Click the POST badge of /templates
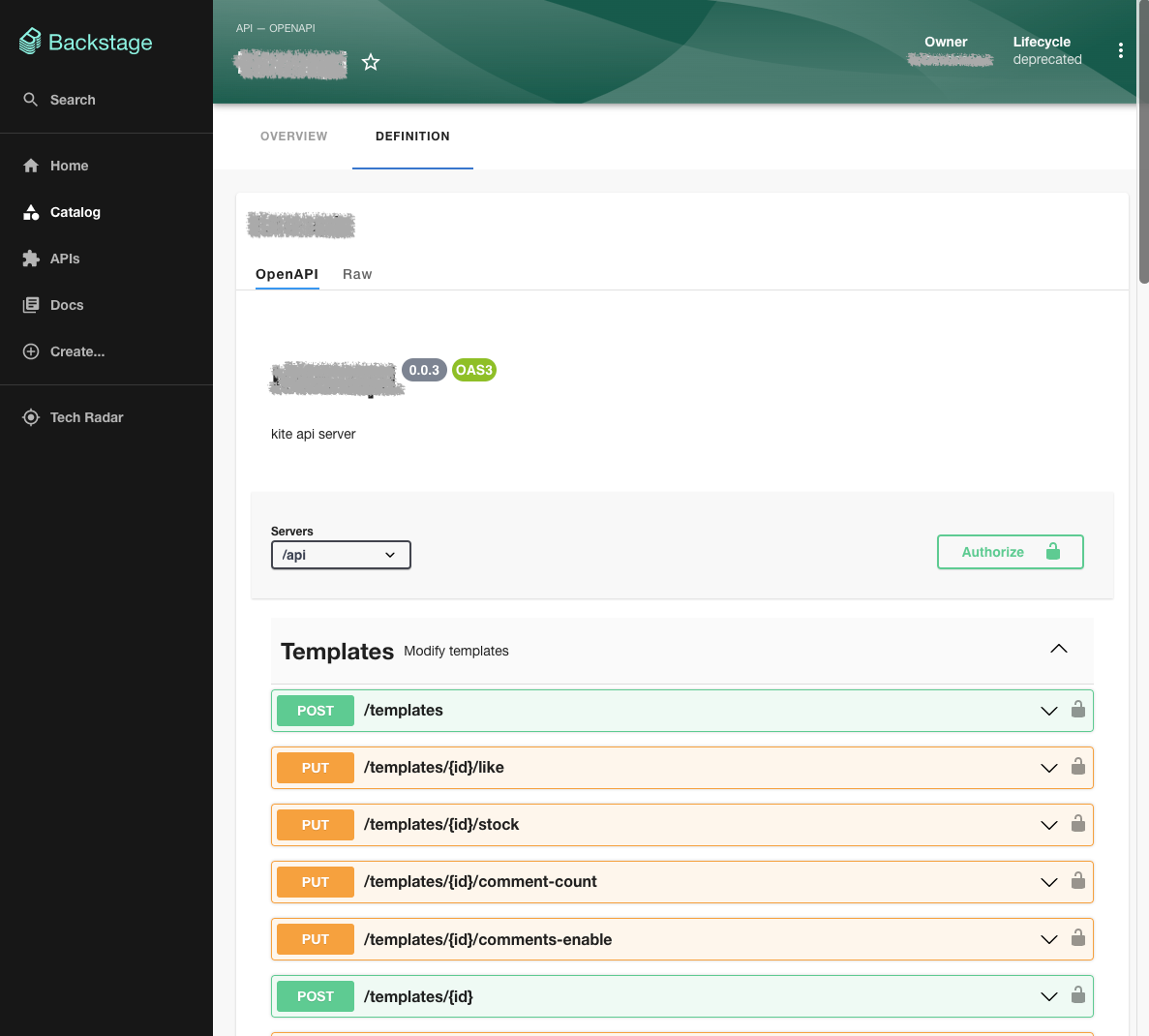This screenshot has height=1036, width=1149. tap(316, 711)
